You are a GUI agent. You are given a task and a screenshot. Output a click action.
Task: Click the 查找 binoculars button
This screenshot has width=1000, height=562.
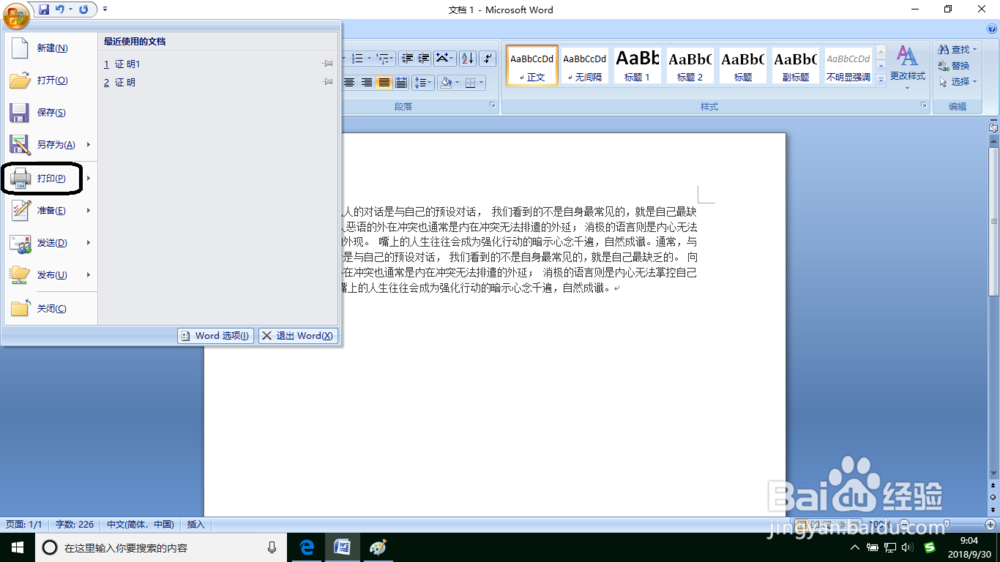coord(957,49)
